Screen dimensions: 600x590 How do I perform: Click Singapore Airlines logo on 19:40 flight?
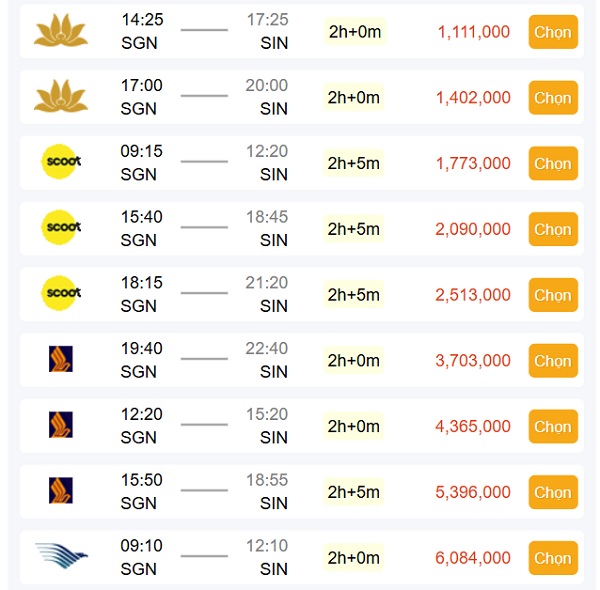pyautogui.click(x=61, y=359)
